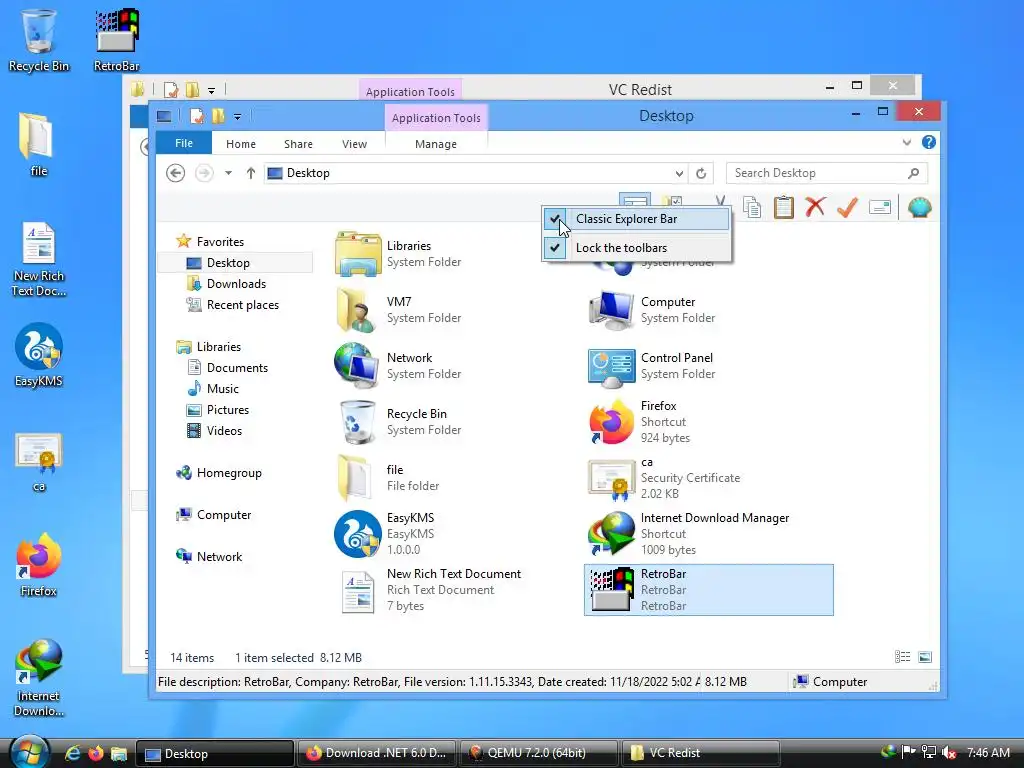Open Customize Quick Access Toolbar dropdown in Desktop window
This screenshot has width=1024, height=768.
tap(237, 117)
